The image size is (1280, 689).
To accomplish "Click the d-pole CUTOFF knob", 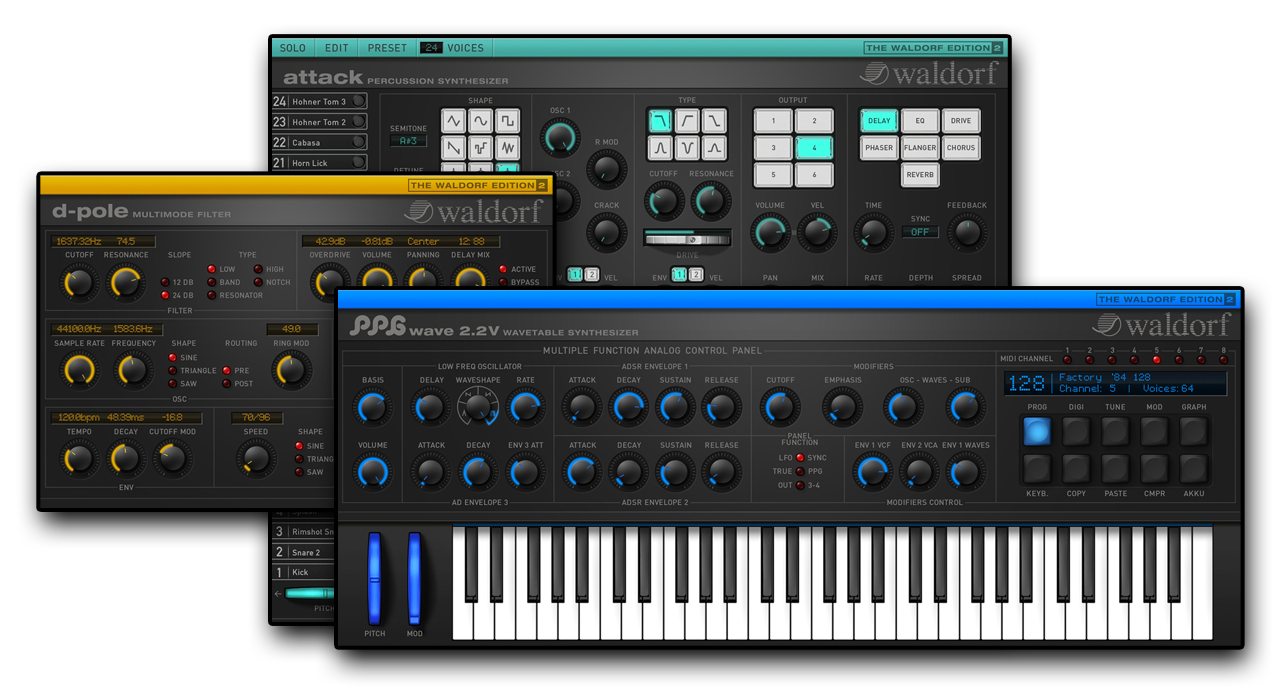I will coord(78,284).
